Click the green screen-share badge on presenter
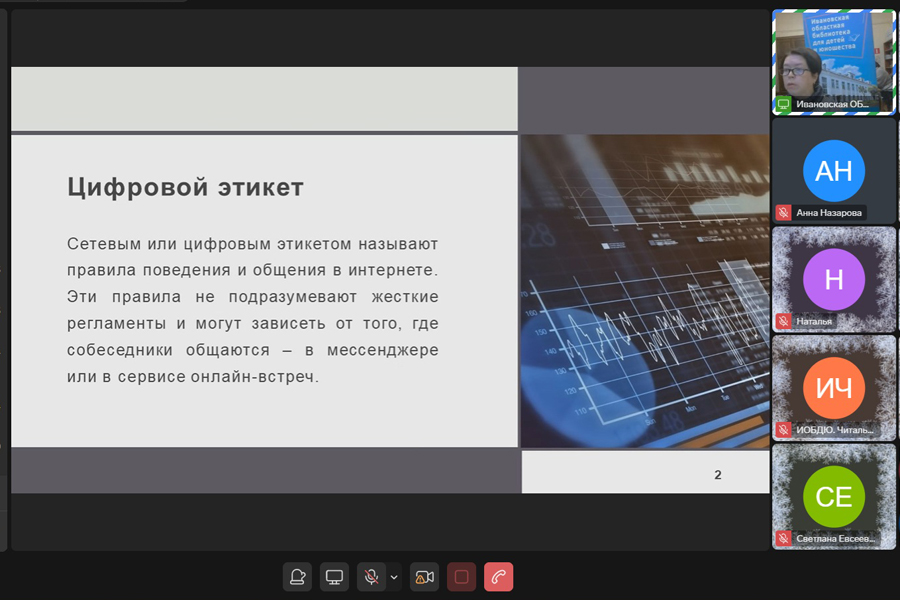 coord(783,104)
